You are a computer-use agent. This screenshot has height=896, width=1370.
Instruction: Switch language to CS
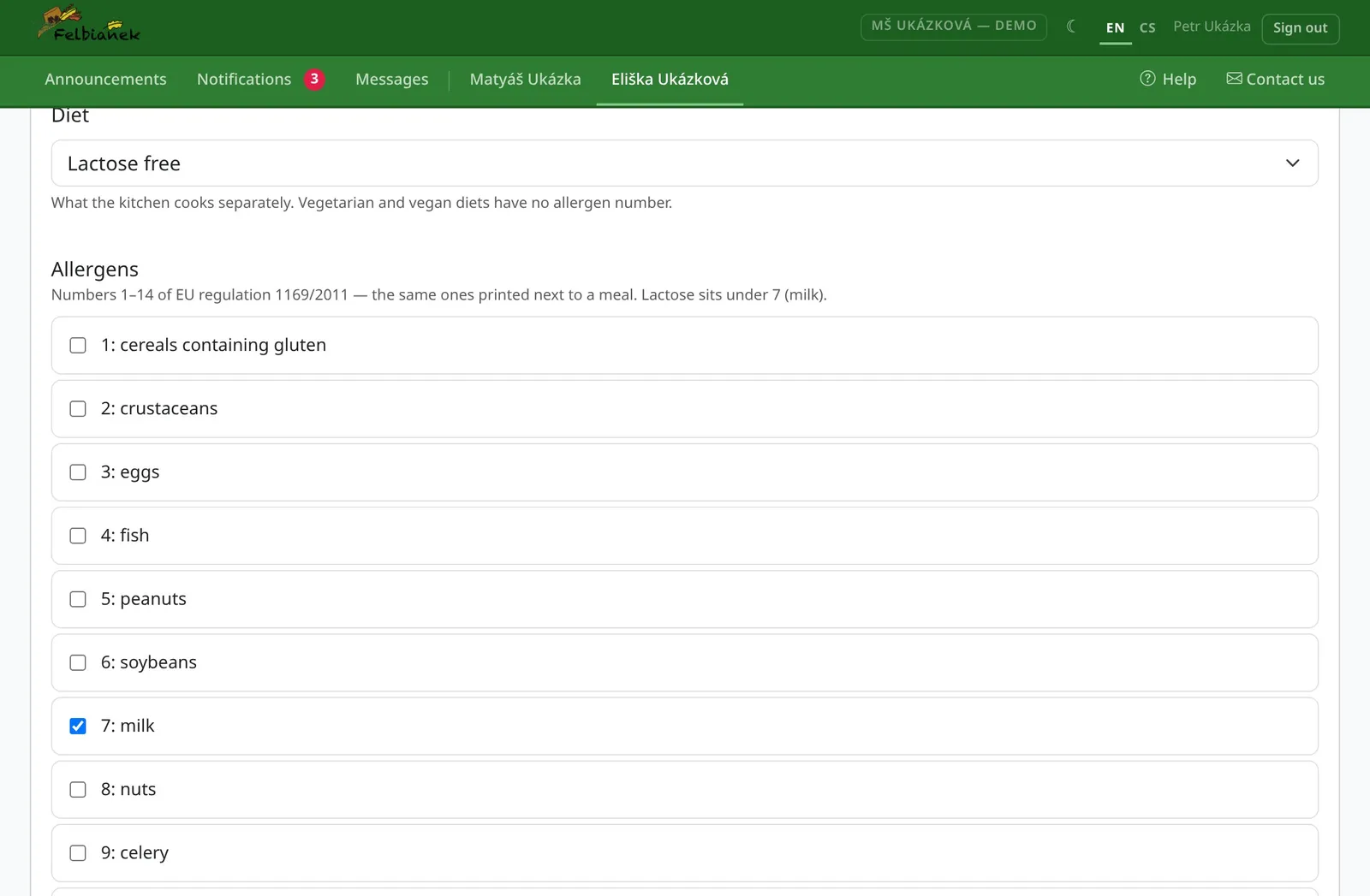point(1147,27)
